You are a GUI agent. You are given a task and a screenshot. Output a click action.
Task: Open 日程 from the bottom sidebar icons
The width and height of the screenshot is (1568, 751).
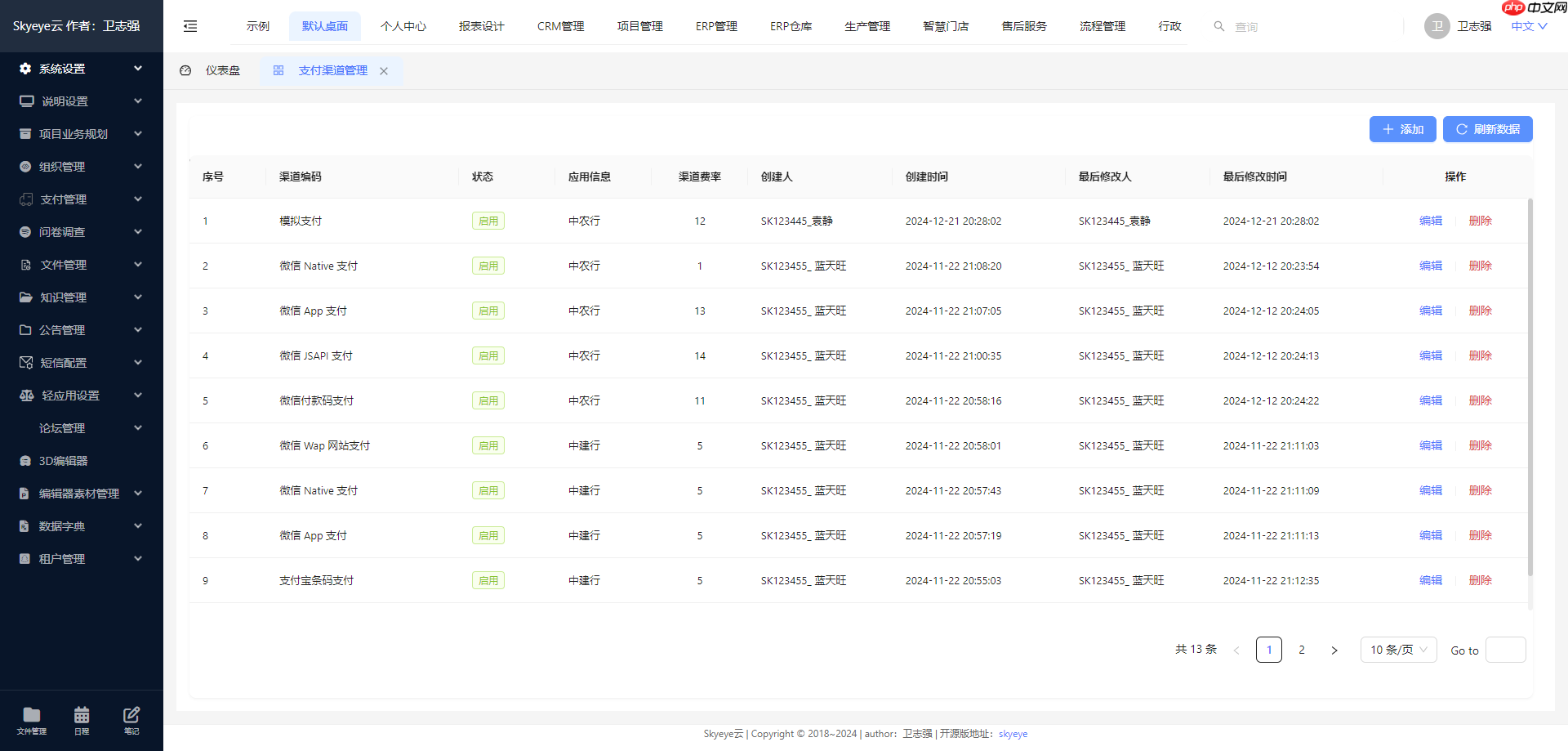tap(81, 721)
